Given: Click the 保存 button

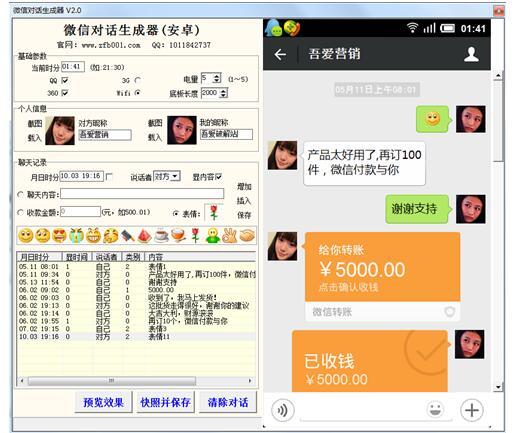Looking at the screenshot, I should (244, 215).
